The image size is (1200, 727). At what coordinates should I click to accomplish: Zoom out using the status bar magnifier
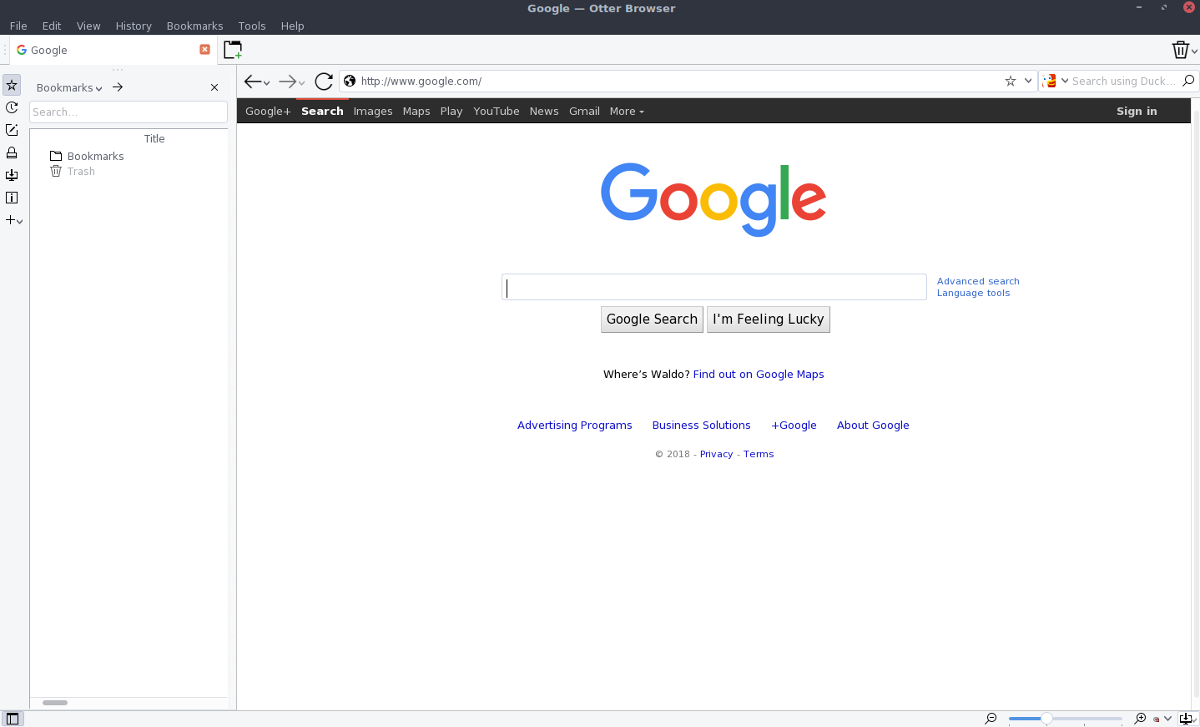tap(991, 718)
